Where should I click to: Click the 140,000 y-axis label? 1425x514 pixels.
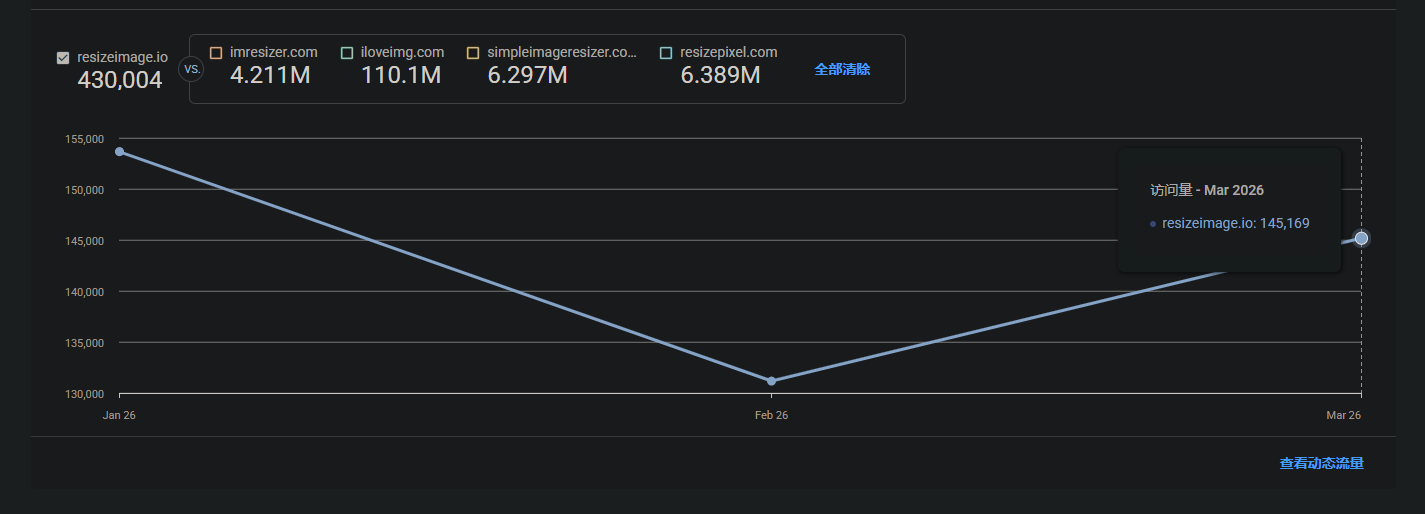point(84,292)
